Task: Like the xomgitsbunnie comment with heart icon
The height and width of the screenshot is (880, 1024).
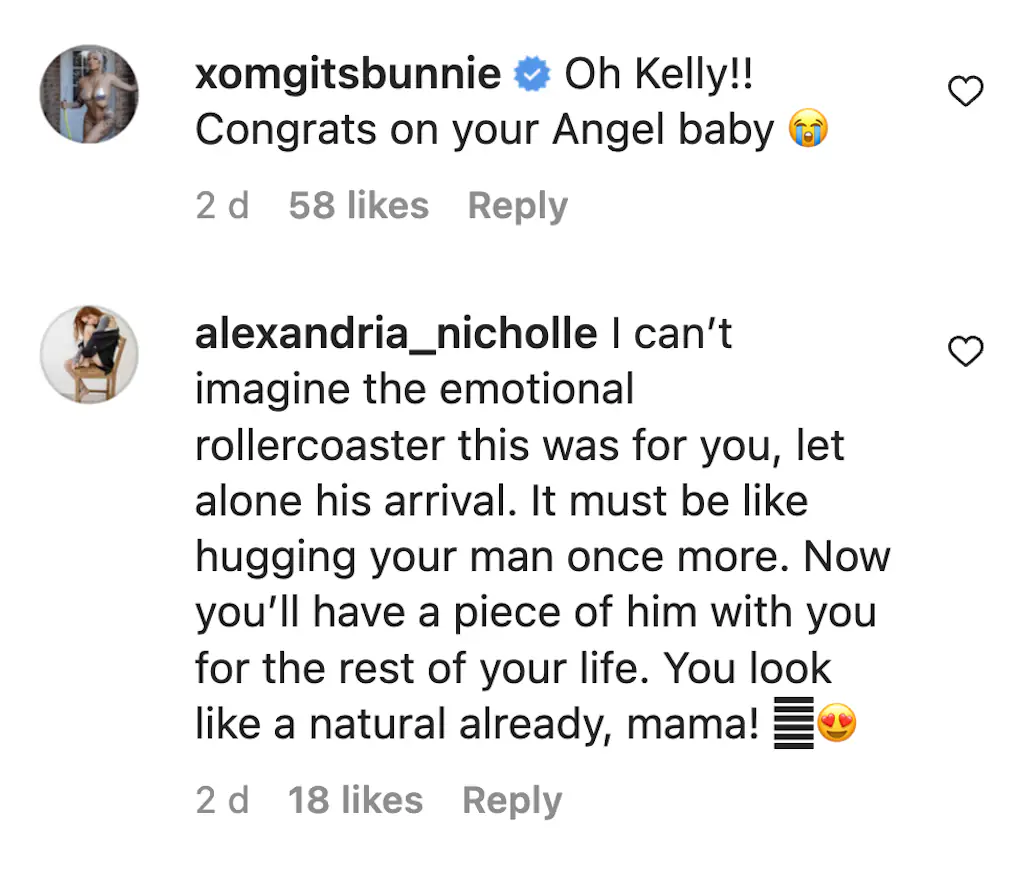Action: point(965,93)
